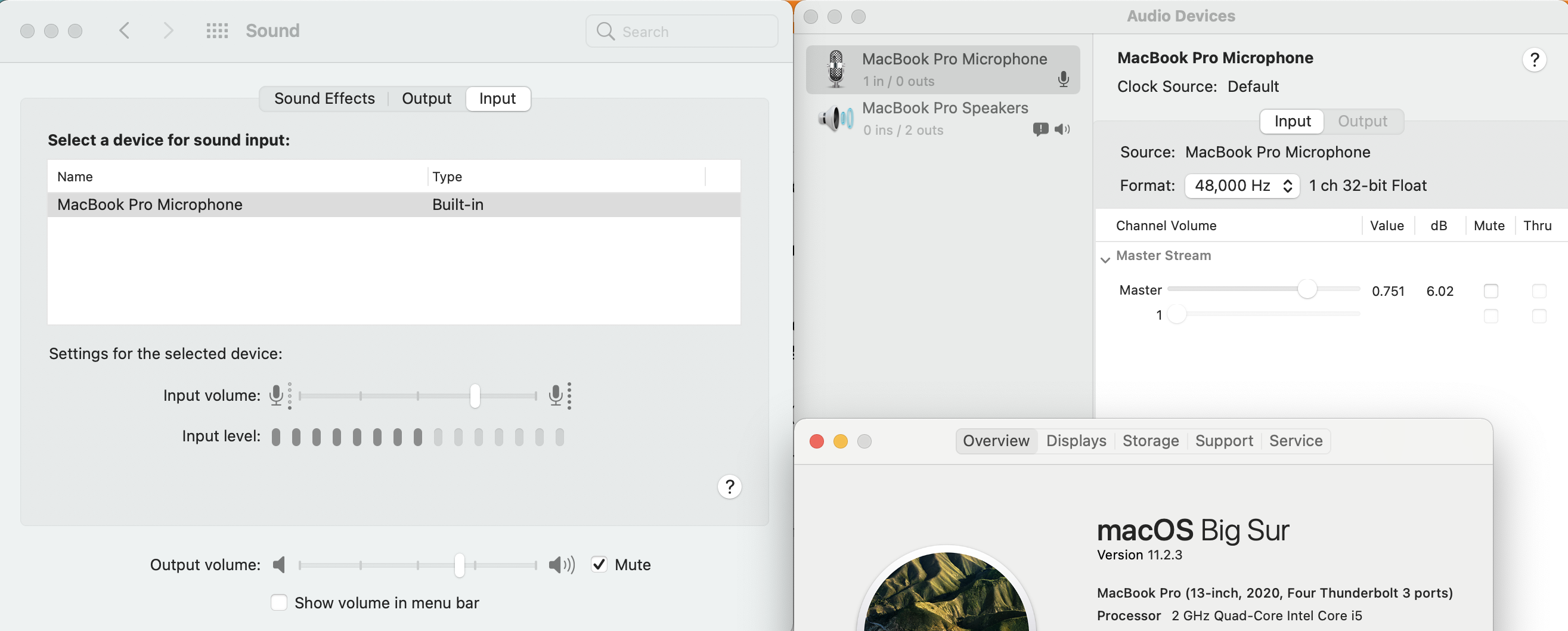
Task: Collapse the Master Stream section
Action: tap(1105, 259)
